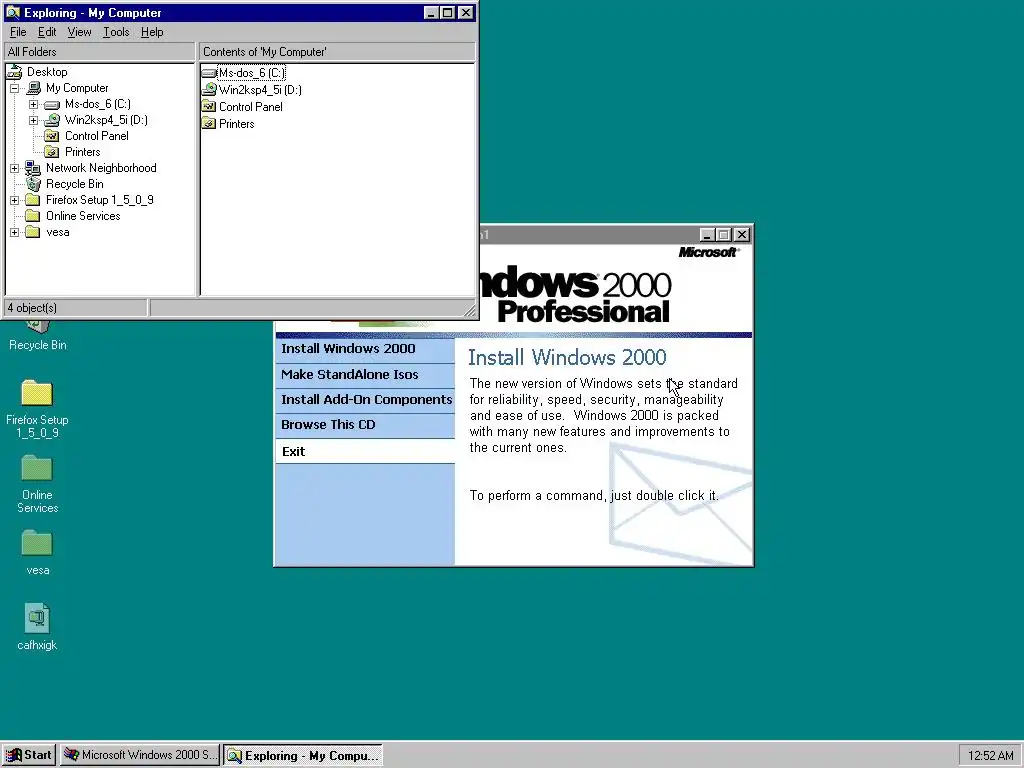Viewport: 1024px width, 768px height.
Task: Close the Windows 2000 setup window
Action: coord(742,234)
